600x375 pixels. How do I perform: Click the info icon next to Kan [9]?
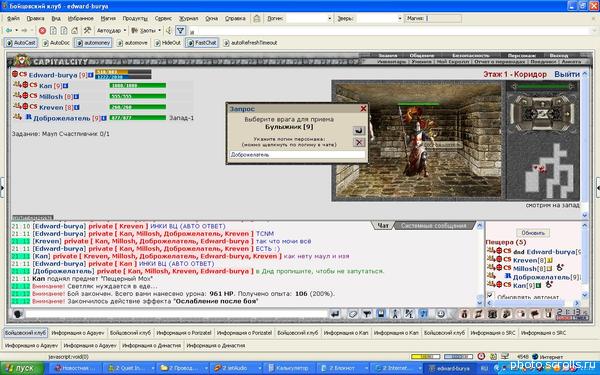[x=66, y=86]
